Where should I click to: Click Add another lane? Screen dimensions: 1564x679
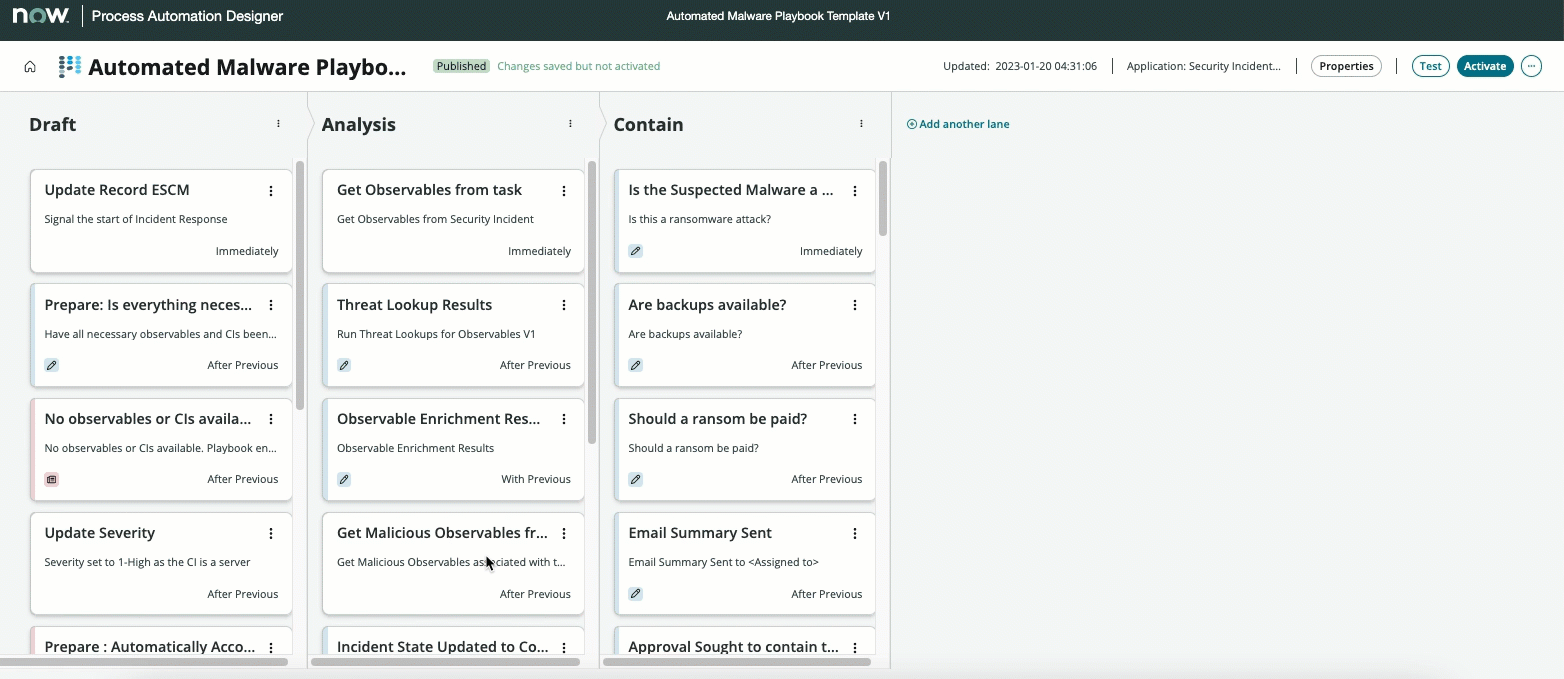[958, 124]
